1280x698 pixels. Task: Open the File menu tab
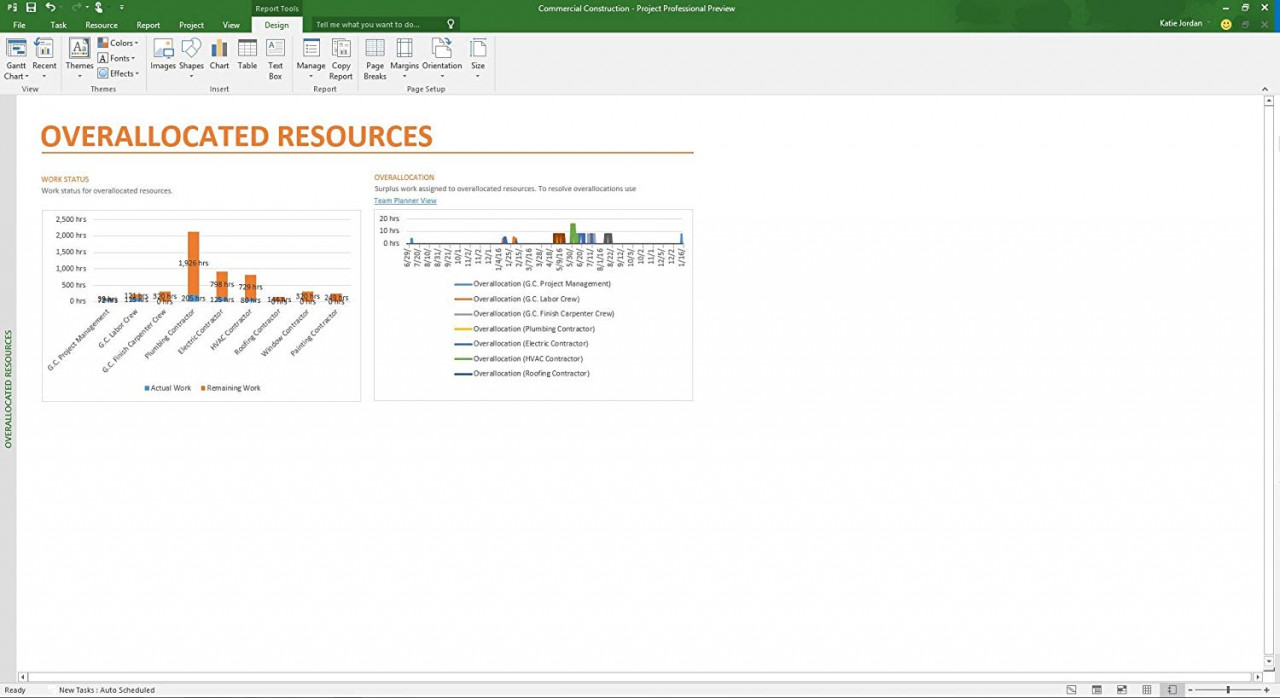pyautogui.click(x=19, y=25)
